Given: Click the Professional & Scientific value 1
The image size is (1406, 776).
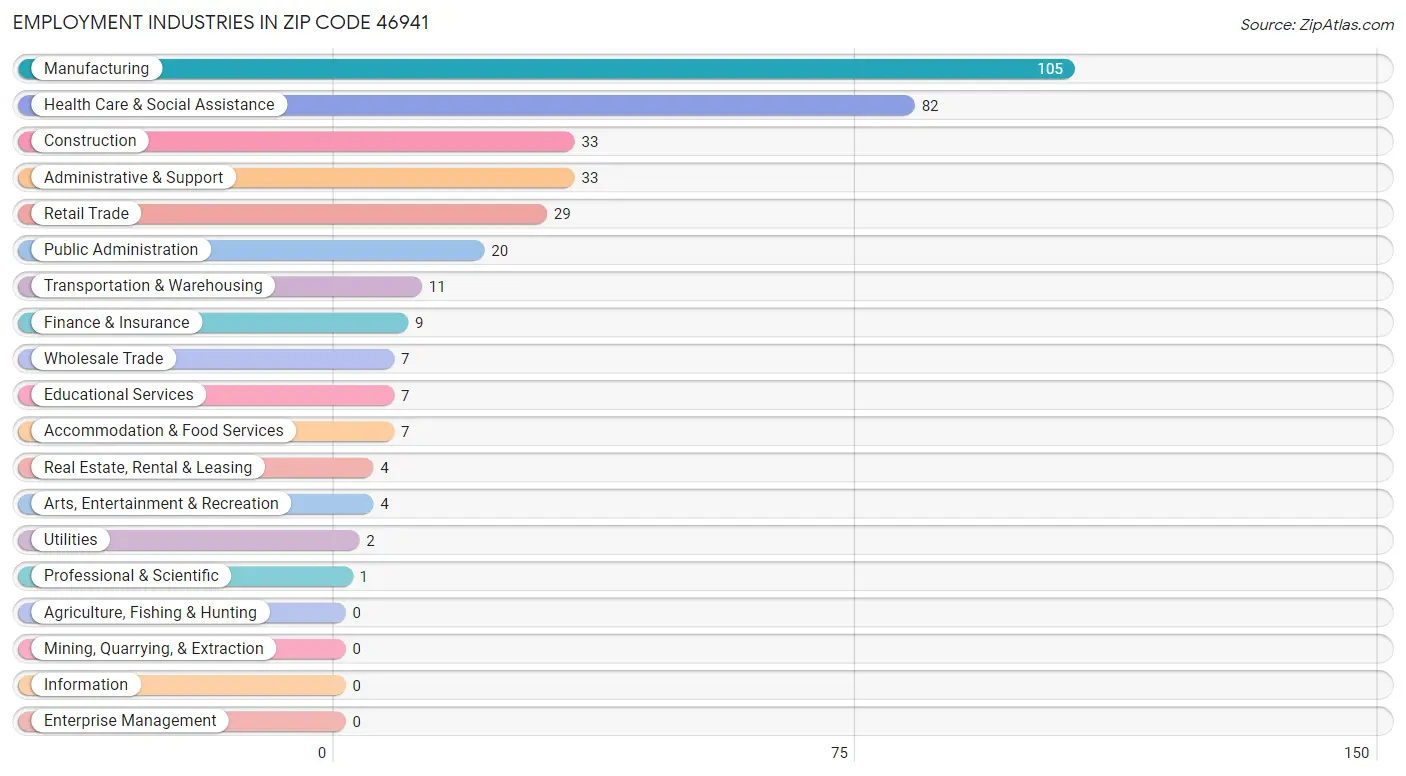Looking at the screenshot, I should [364, 577].
